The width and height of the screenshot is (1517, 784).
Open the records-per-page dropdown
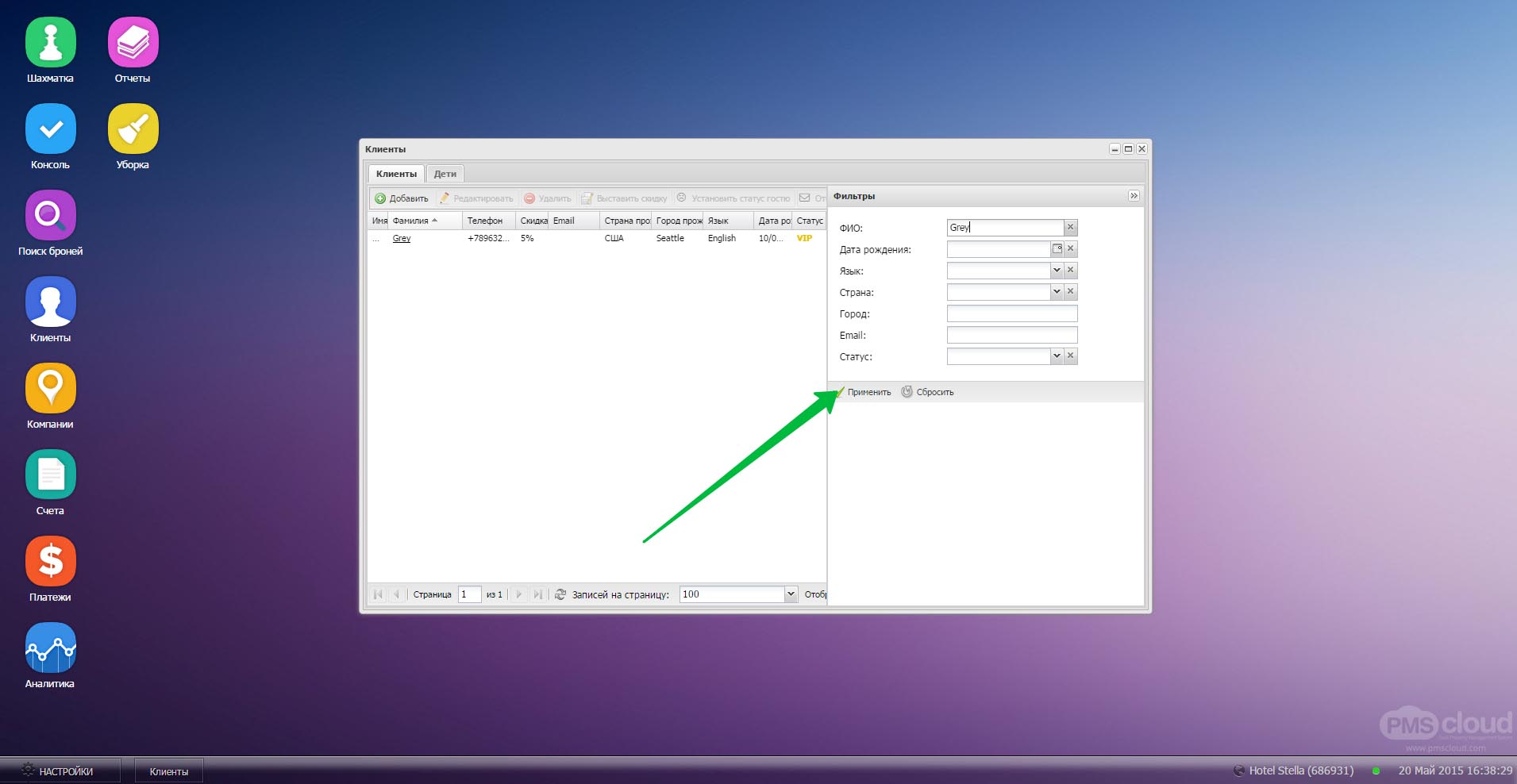tap(791, 594)
